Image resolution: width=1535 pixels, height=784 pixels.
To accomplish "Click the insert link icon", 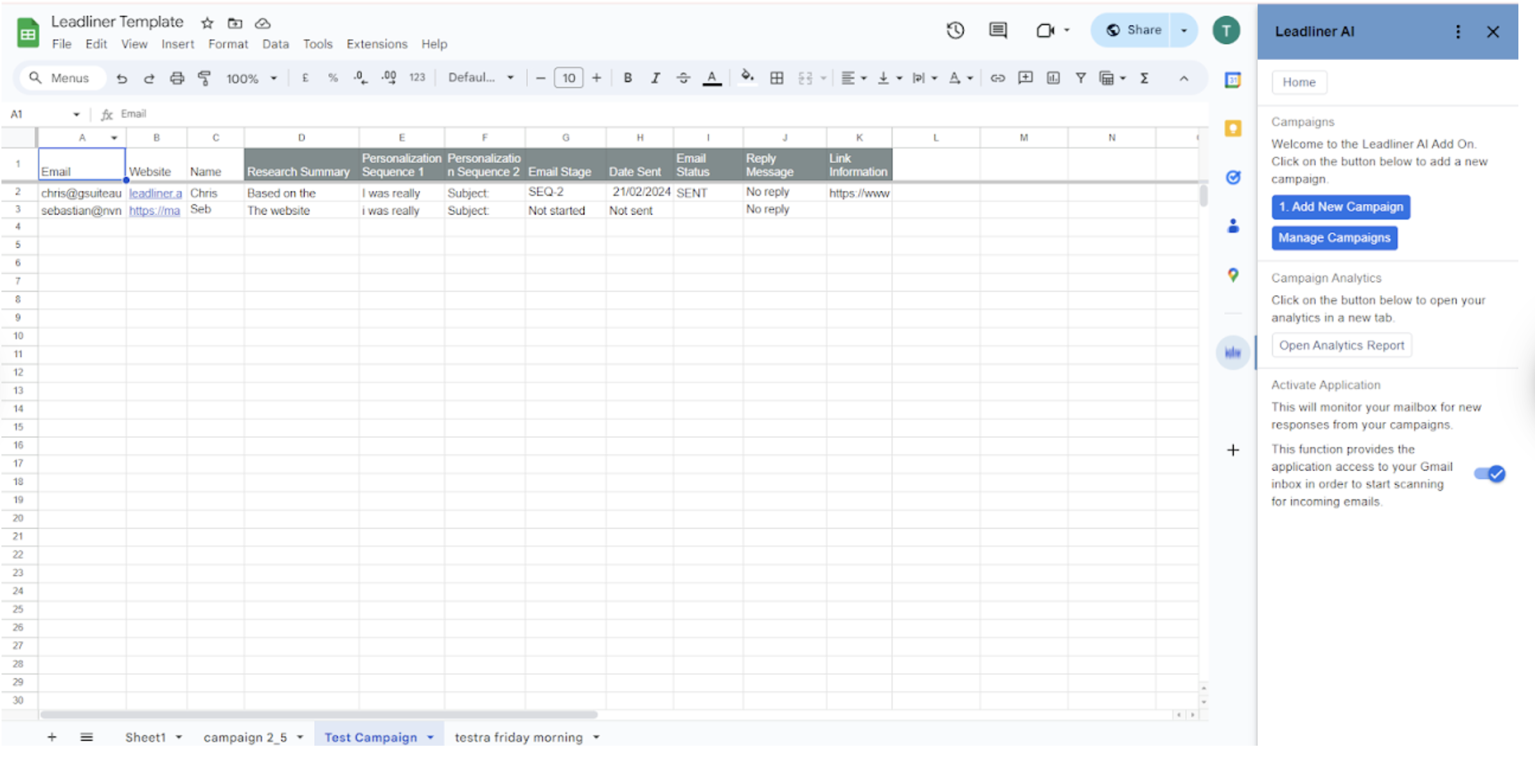I will click(997, 78).
